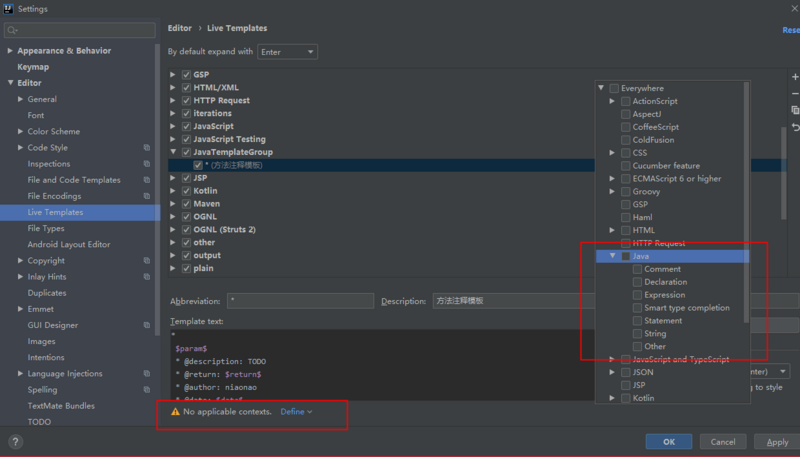800x457 pixels.
Task: Toggle the 方法注释模板 template checkbox
Action: point(198,165)
